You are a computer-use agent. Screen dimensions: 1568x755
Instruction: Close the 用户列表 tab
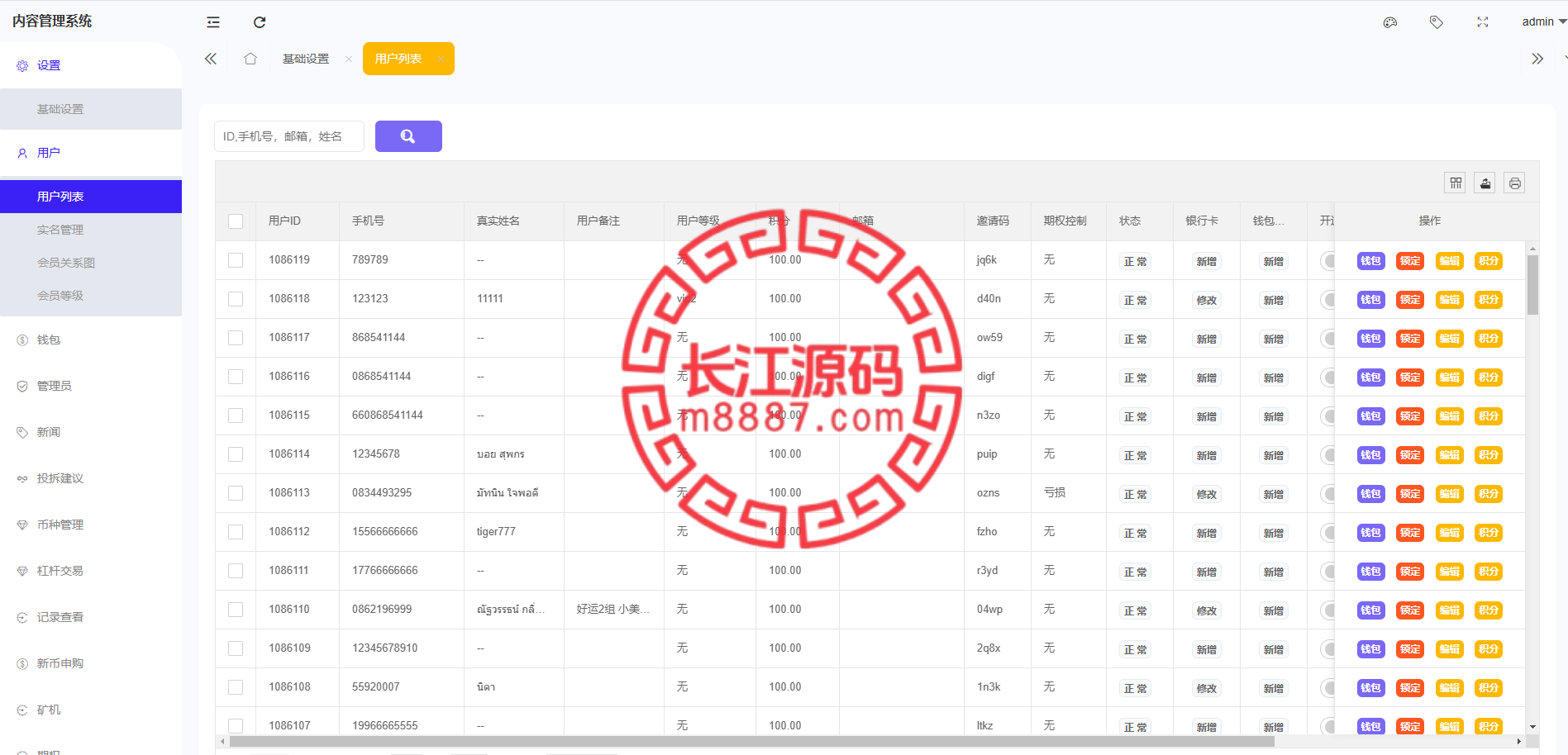[x=441, y=59]
